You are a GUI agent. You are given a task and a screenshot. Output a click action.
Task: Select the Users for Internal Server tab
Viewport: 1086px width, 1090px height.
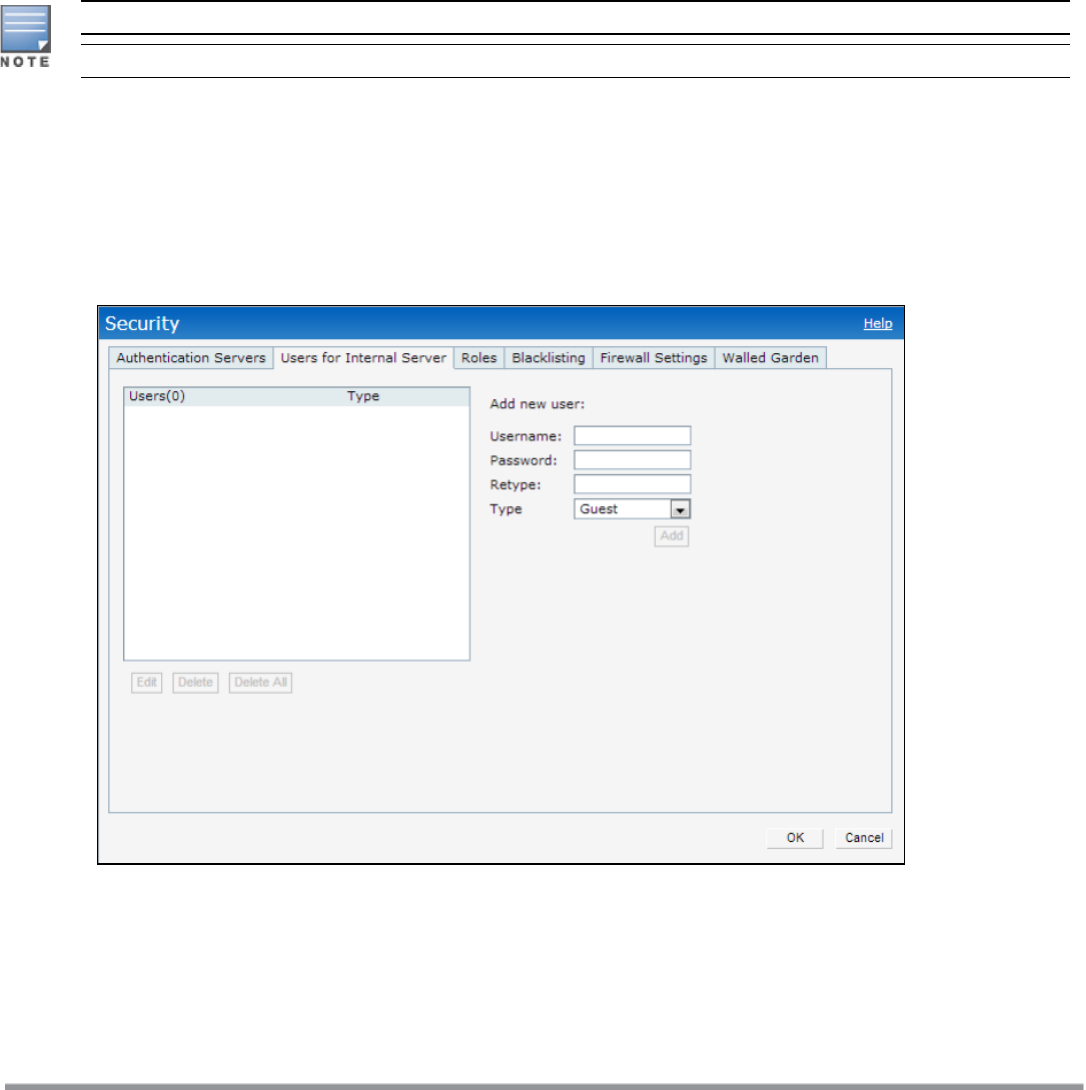coord(363,357)
